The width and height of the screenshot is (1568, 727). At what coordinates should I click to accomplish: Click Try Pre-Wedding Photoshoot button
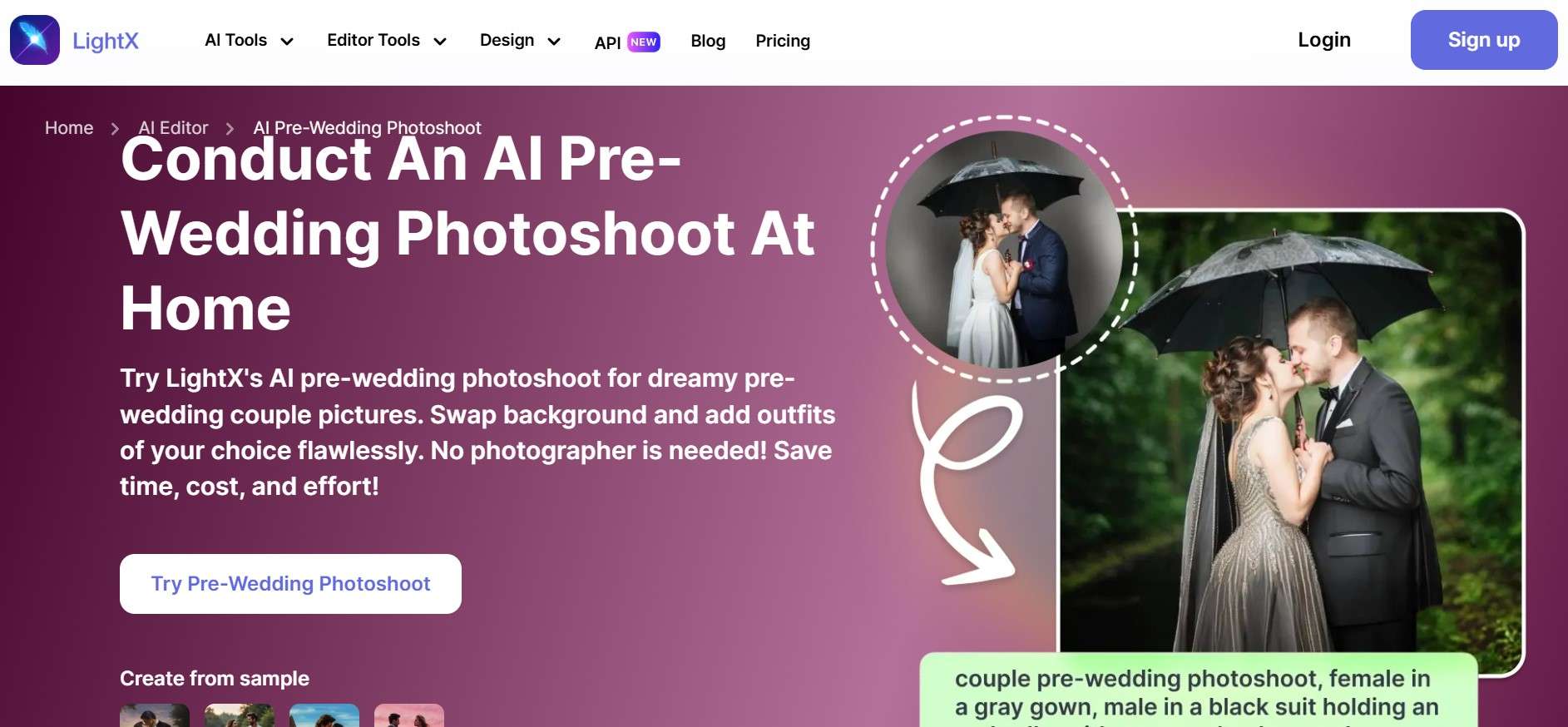(290, 584)
